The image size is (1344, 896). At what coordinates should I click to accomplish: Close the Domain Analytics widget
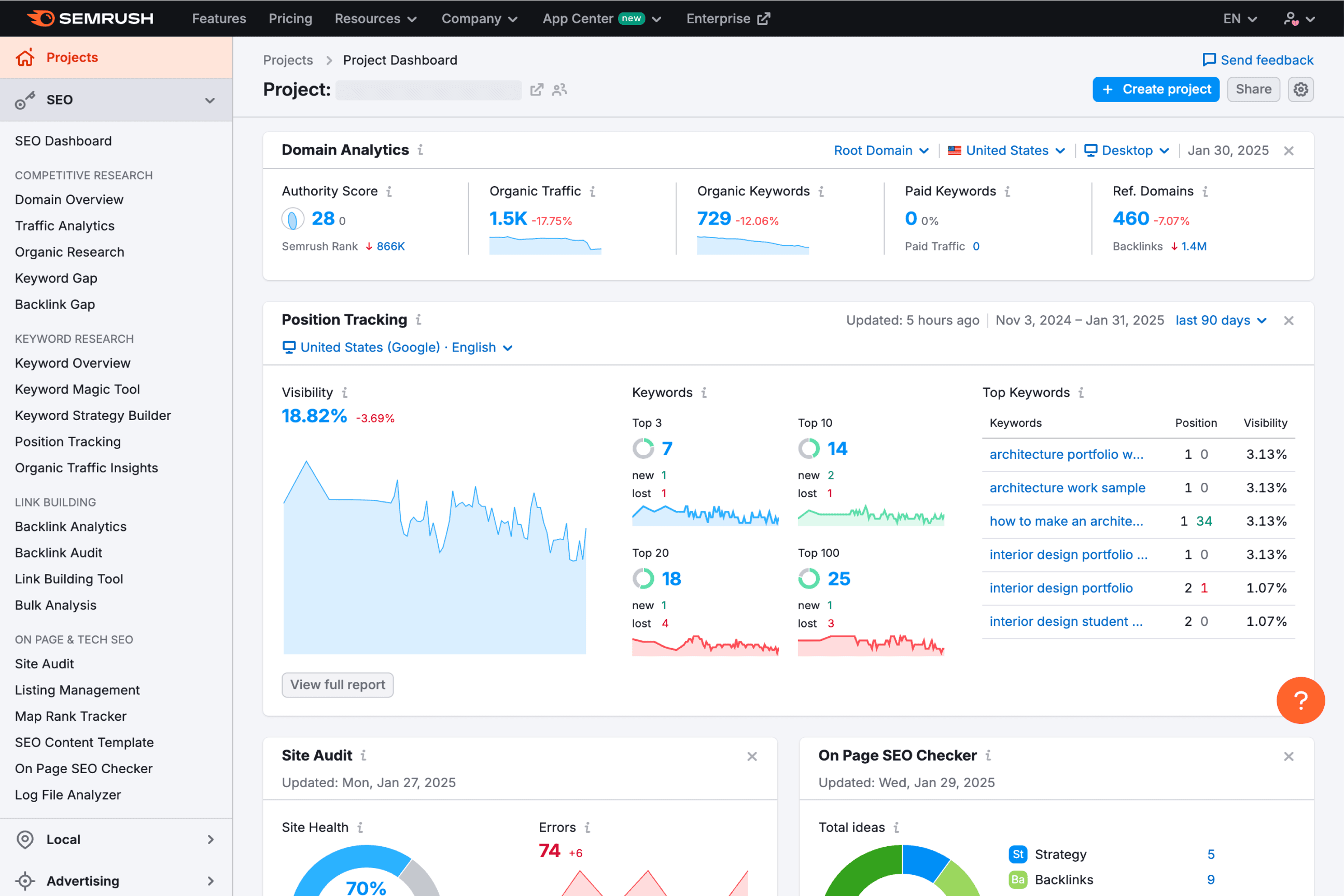tap(1289, 151)
